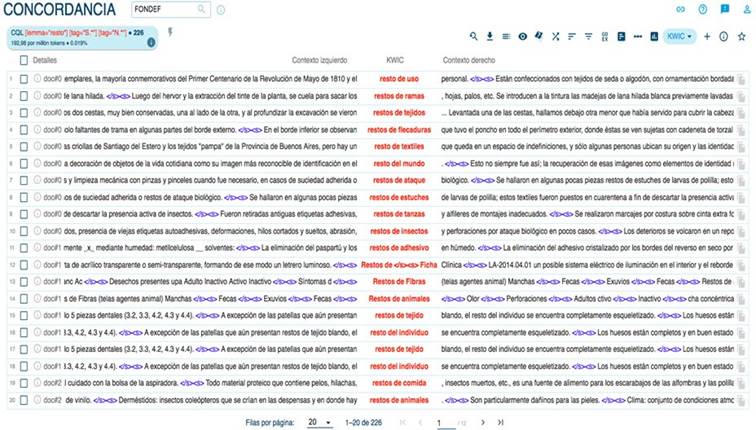Open the FONDEF corpus selector field
This screenshot has width=756, height=430.
(170, 9)
